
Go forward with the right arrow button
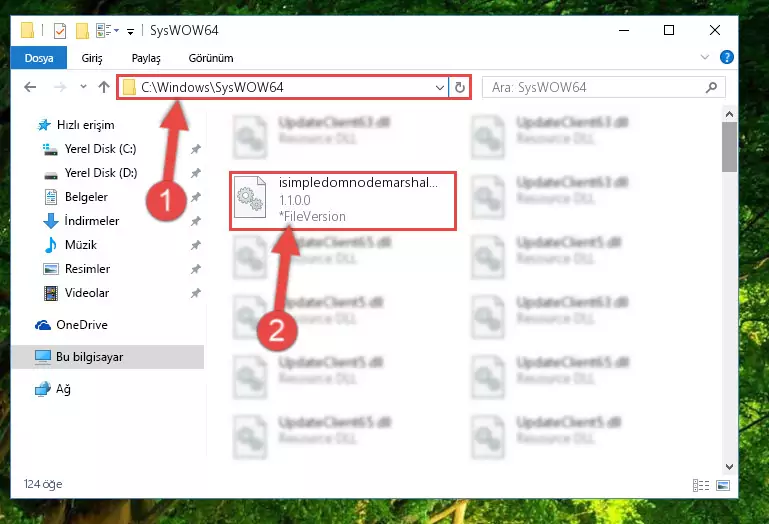tap(60, 87)
